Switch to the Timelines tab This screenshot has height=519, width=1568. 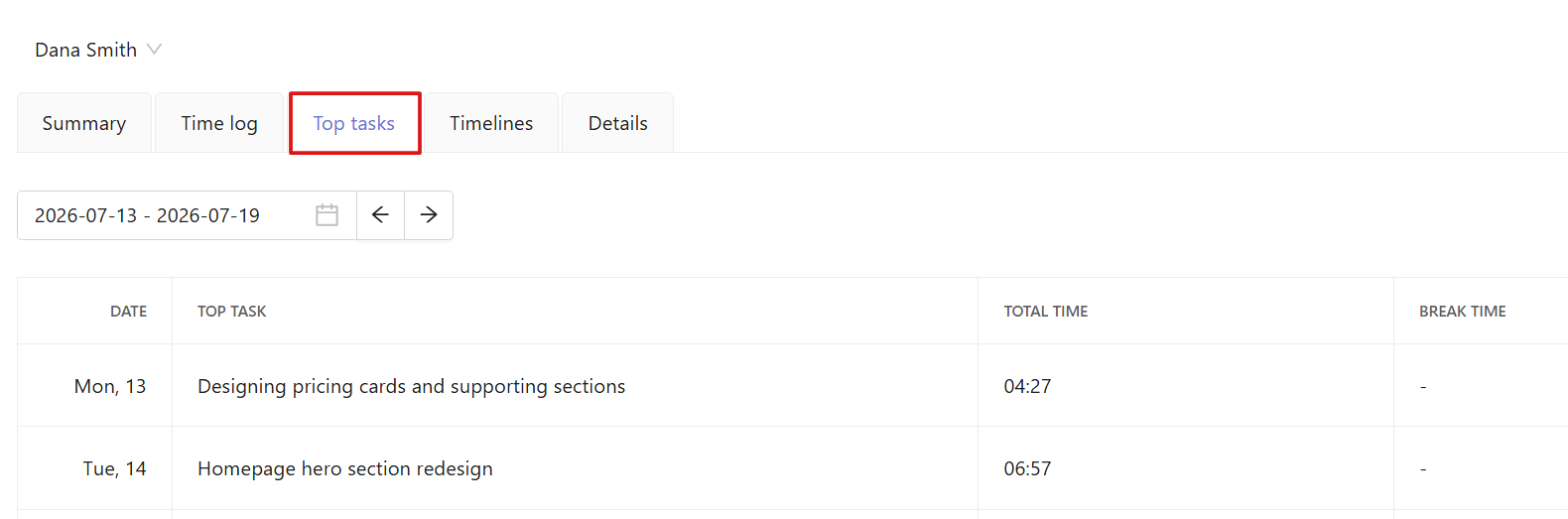pyautogui.click(x=491, y=123)
